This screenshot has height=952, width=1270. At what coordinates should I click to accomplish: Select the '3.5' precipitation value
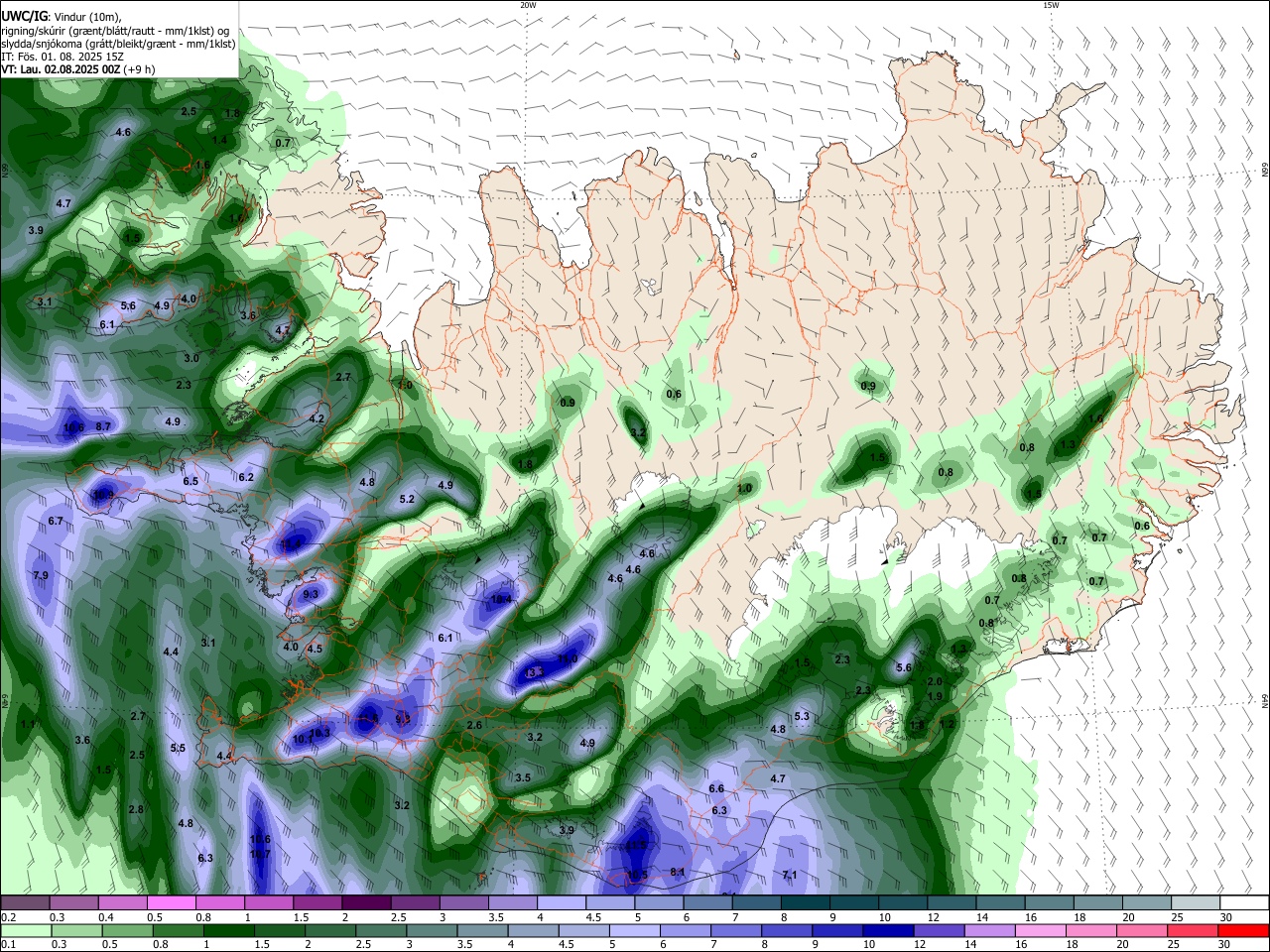[x=523, y=777]
